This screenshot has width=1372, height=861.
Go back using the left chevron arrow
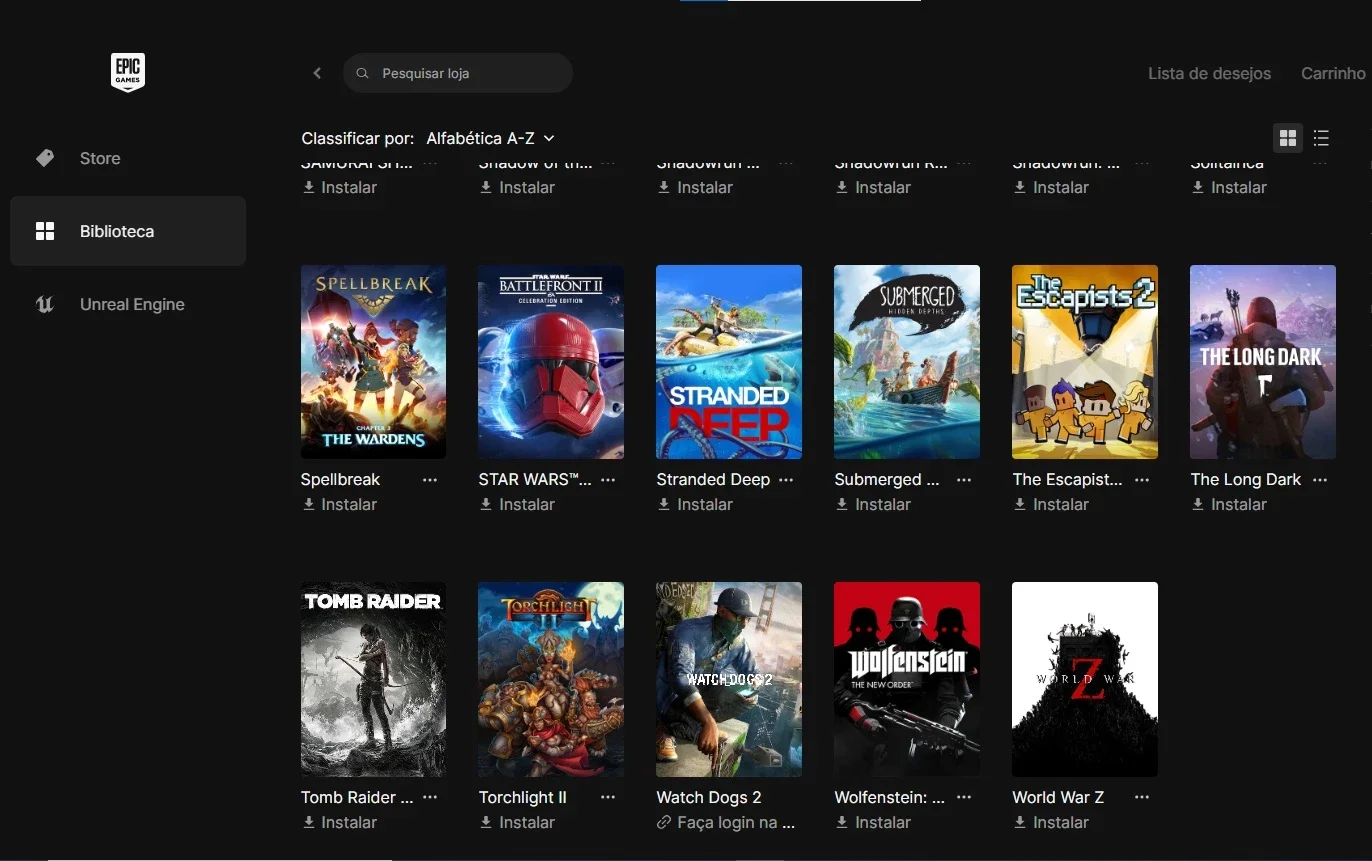click(317, 73)
